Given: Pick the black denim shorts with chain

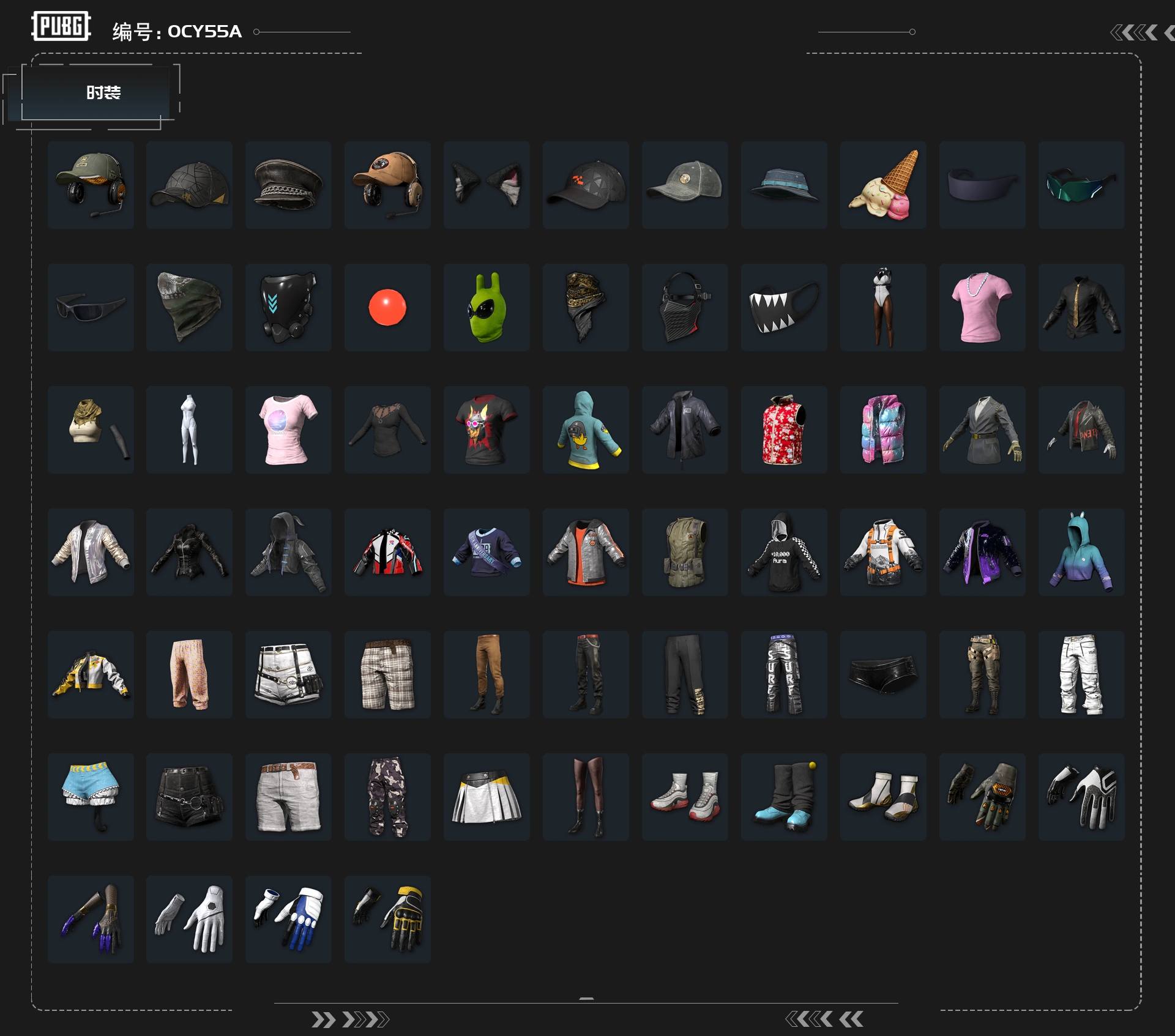Looking at the screenshot, I should pyautogui.click(x=189, y=797).
